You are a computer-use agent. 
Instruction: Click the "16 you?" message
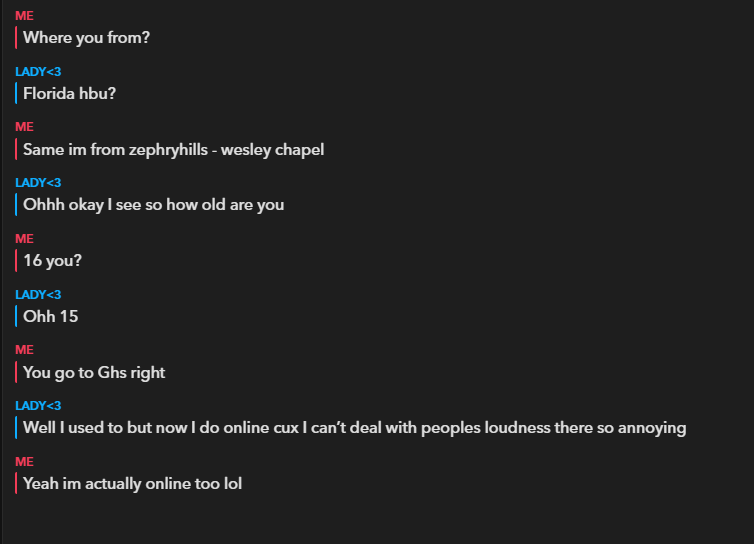[52, 261]
